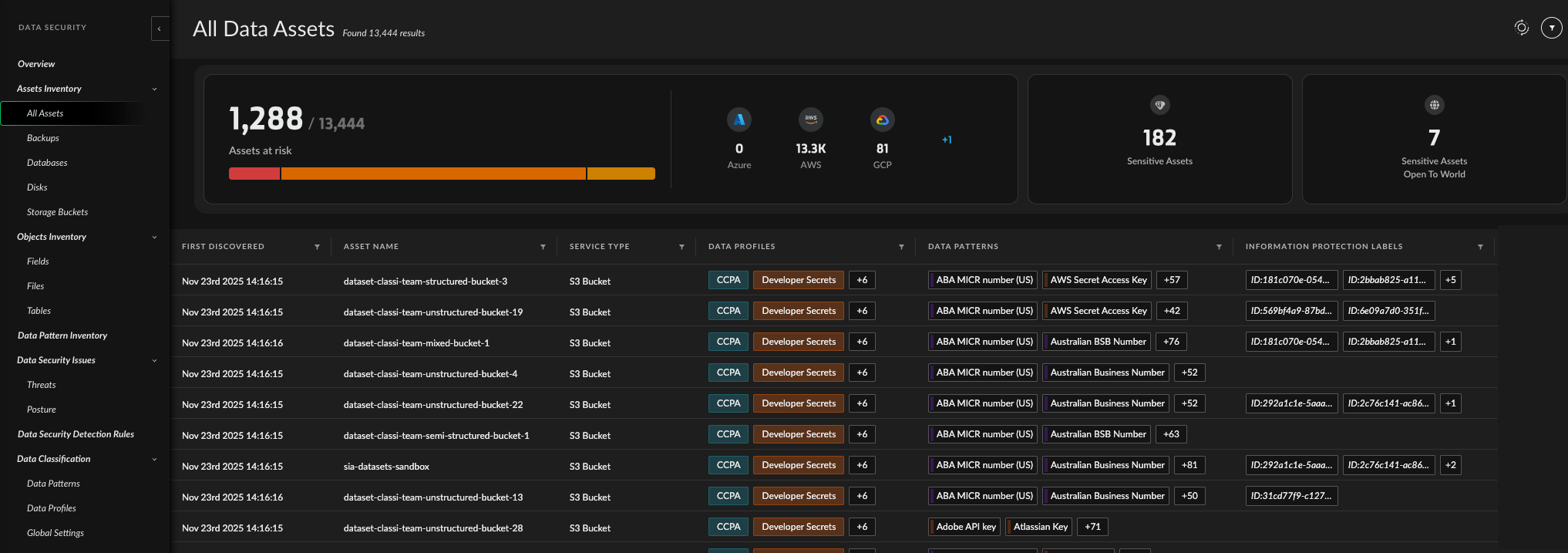Open Data Pattern Inventory

tap(62, 336)
